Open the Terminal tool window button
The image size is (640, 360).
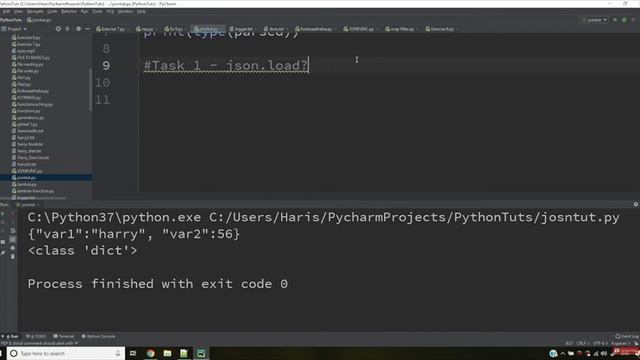pyautogui.click(x=64, y=336)
